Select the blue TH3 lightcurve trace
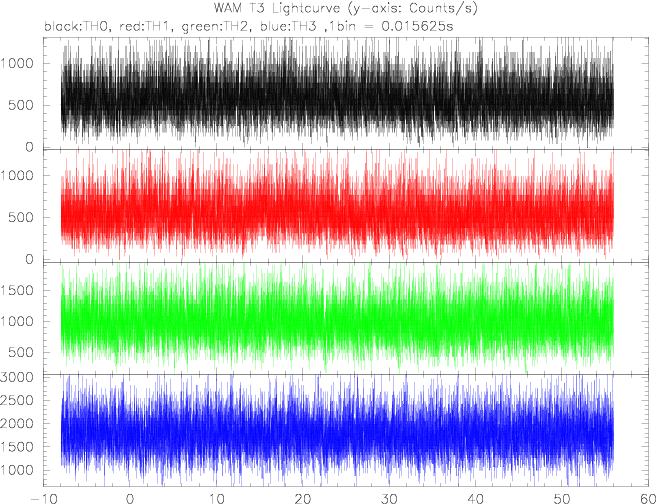Screen dimensions: 657x504 click(x=337, y=432)
